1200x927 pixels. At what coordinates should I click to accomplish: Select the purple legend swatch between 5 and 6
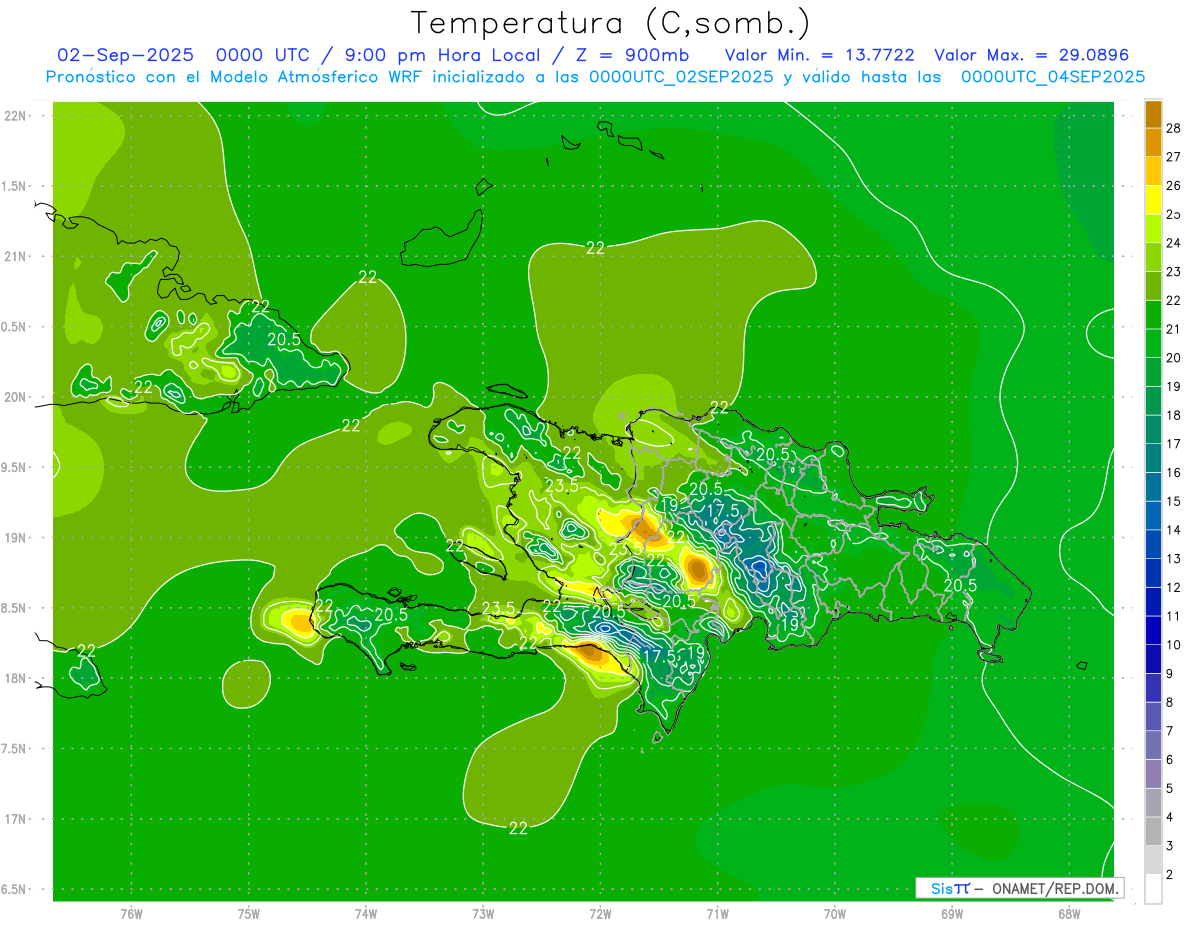1153,774
